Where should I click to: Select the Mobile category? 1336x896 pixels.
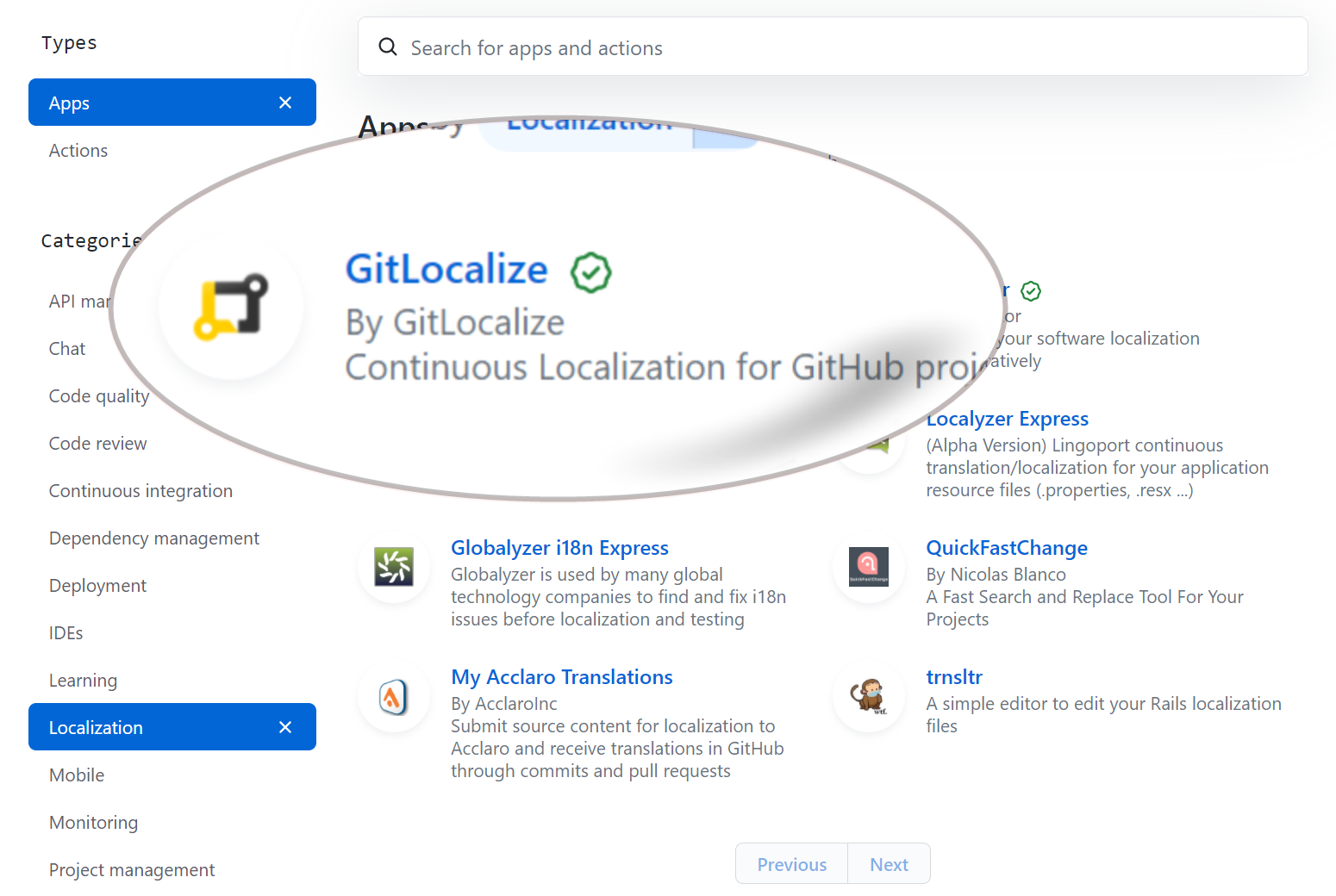pyautogui.click(x=76, y=775)
